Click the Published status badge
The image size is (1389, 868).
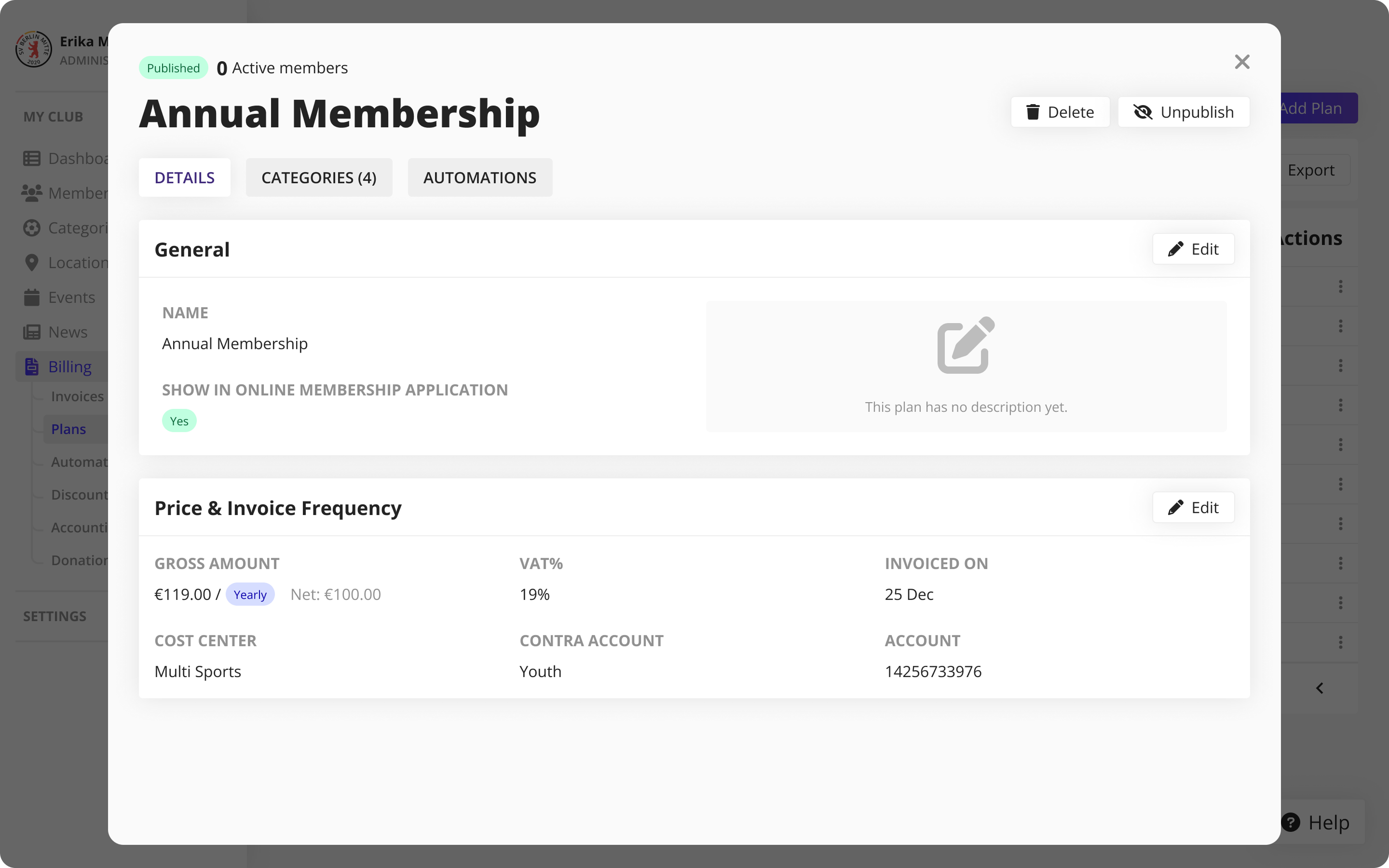pyautogui.click(x=173, y=68)
